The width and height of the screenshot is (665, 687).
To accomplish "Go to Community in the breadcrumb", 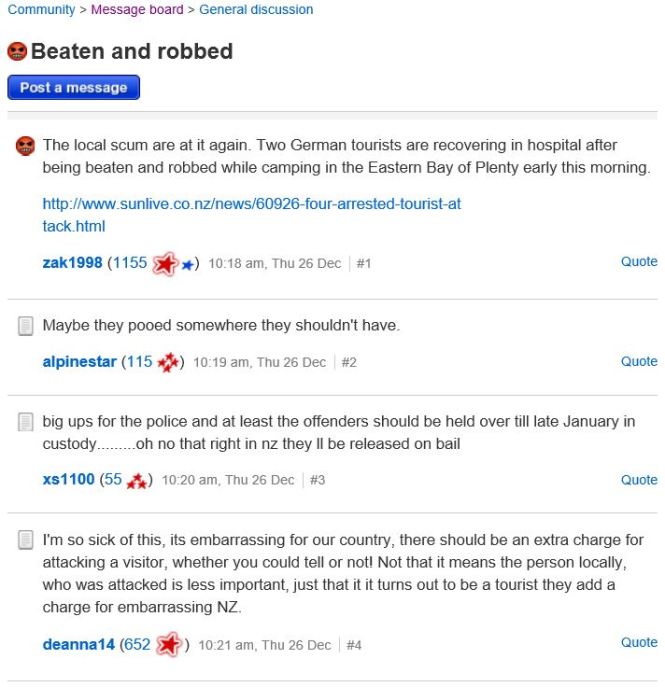I will [x=41, y=10].
